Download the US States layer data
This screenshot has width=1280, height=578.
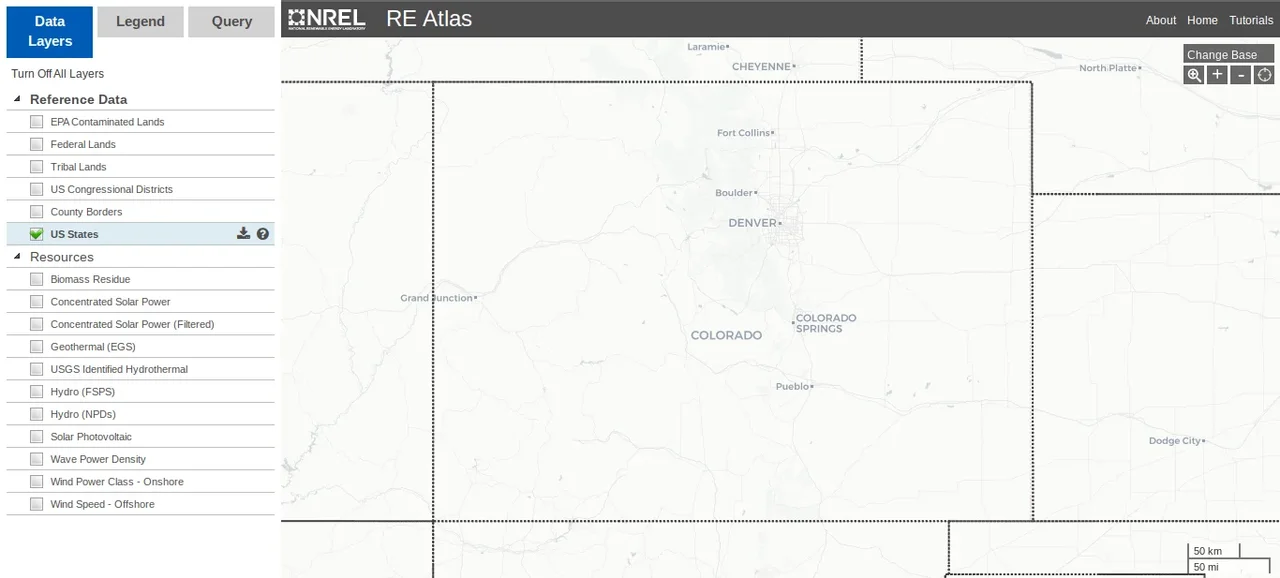coord(243,234)
